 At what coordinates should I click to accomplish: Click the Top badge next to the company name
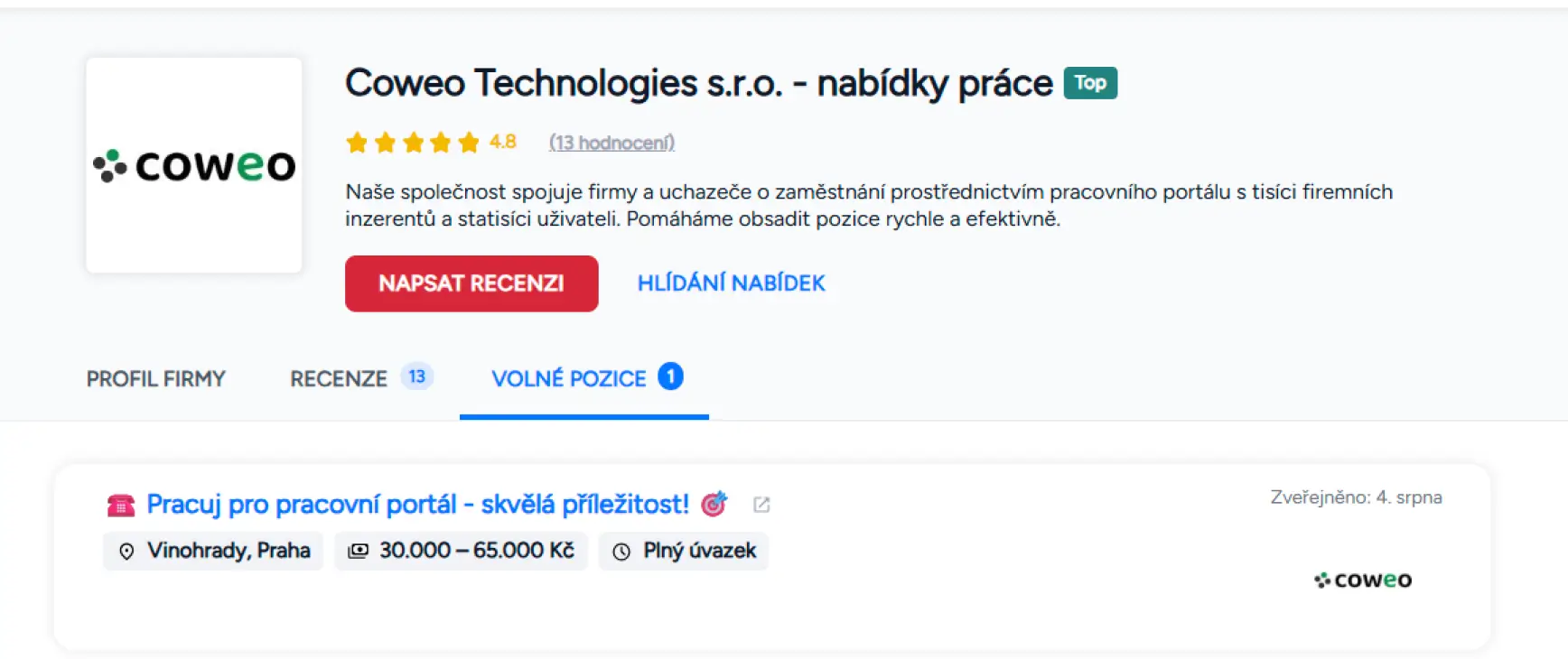point(1090,82)
